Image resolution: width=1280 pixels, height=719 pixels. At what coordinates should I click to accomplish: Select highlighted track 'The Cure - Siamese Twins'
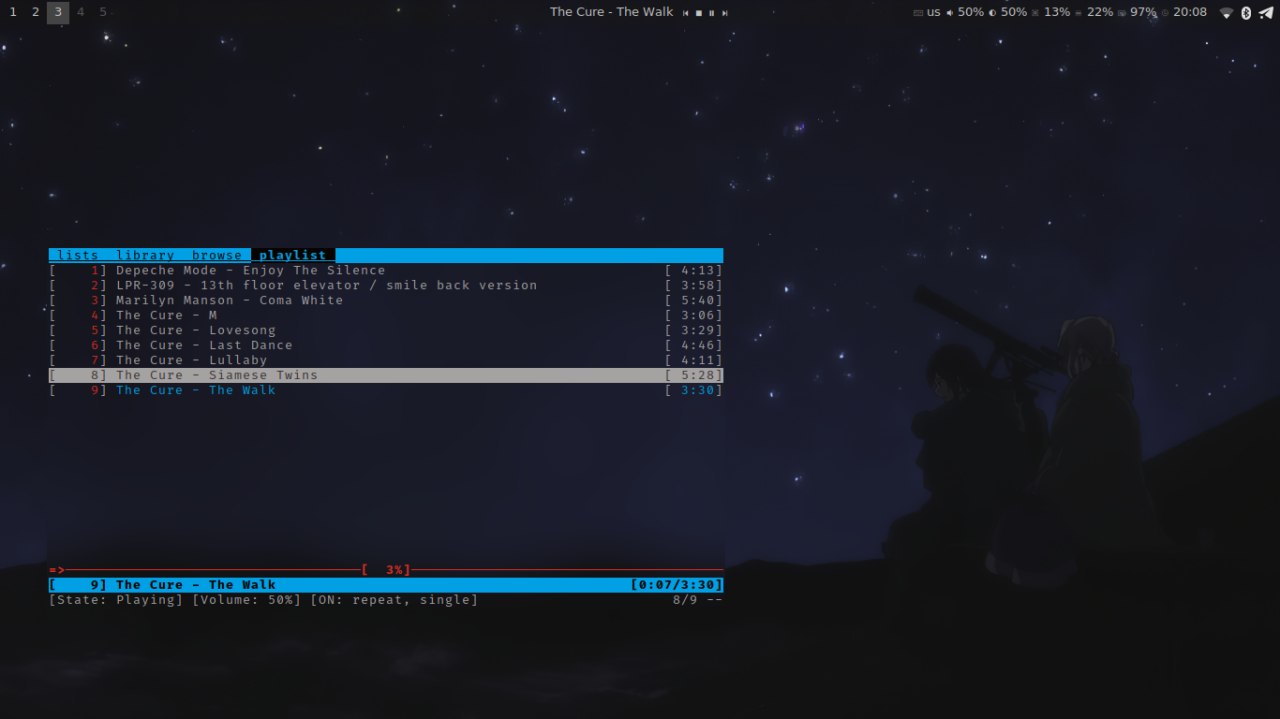tap(385, 375)
